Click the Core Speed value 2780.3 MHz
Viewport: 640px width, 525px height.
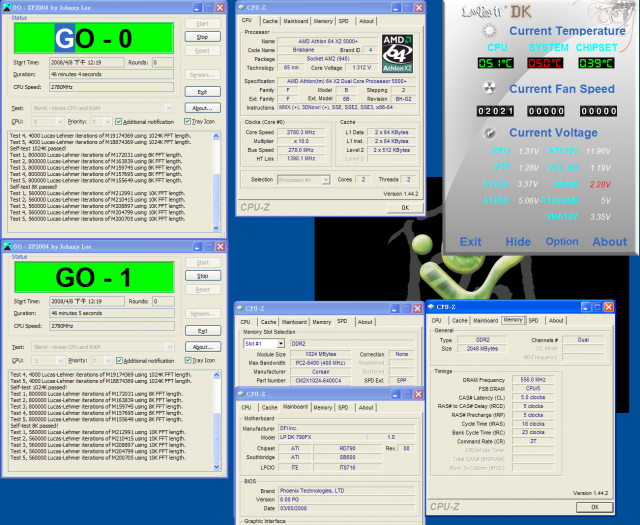tap(301, 132)
